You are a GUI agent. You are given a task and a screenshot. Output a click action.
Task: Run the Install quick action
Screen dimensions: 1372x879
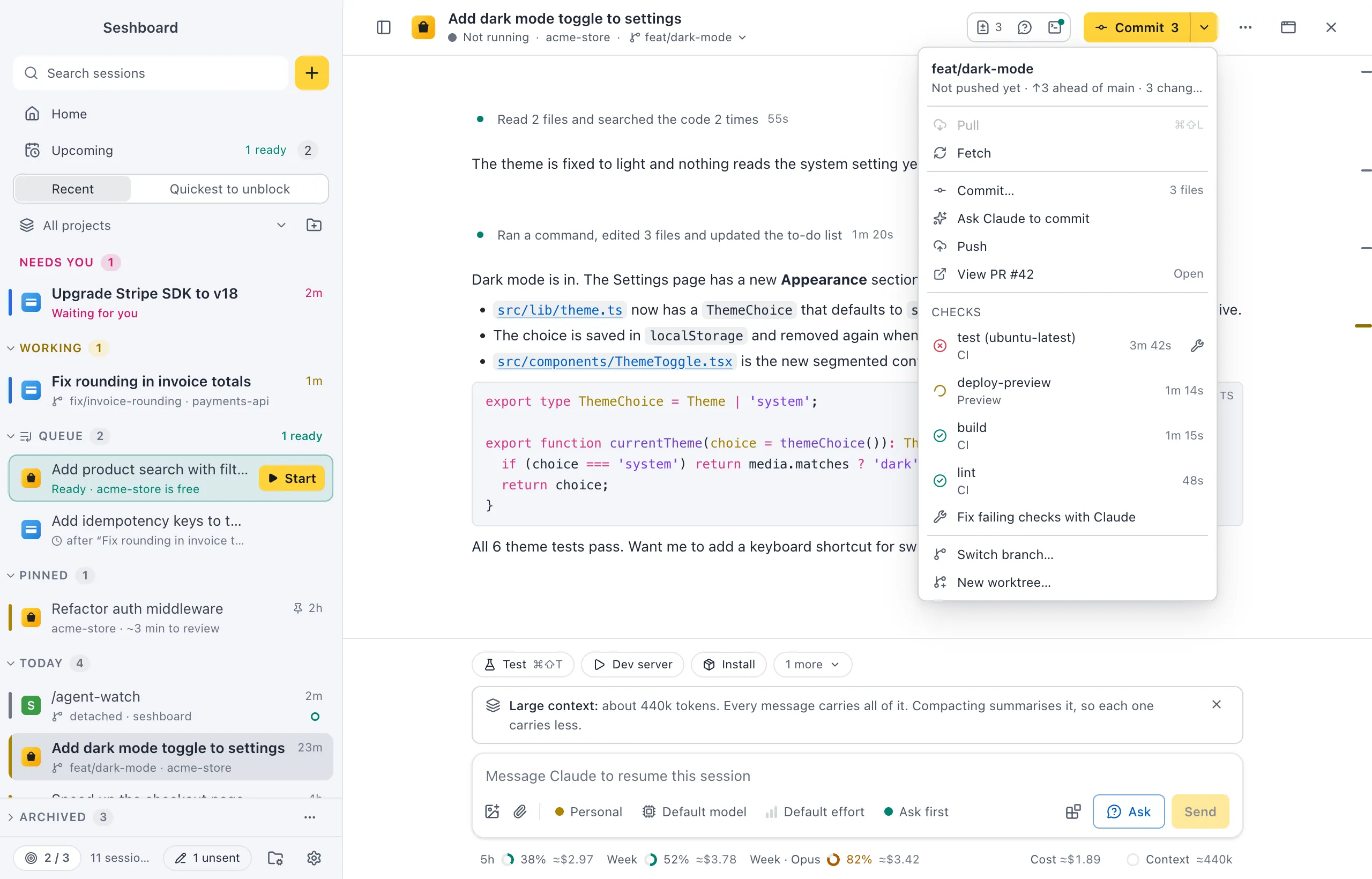[x=728, y=665]
